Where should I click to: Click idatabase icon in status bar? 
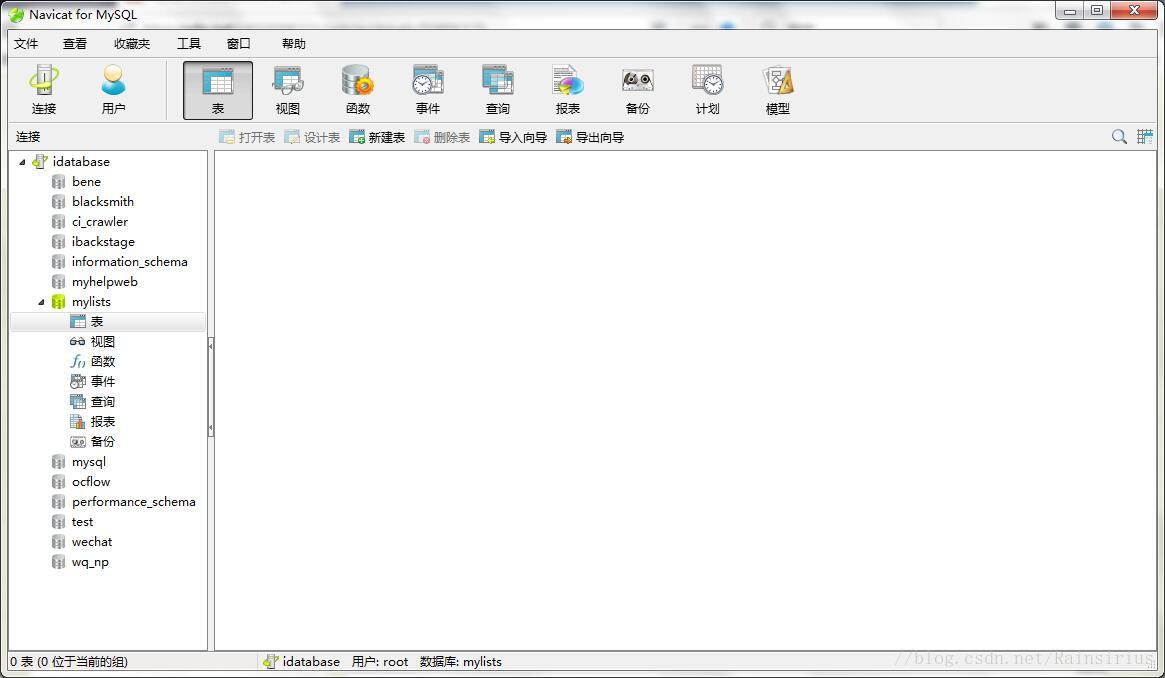pos(271,662)
